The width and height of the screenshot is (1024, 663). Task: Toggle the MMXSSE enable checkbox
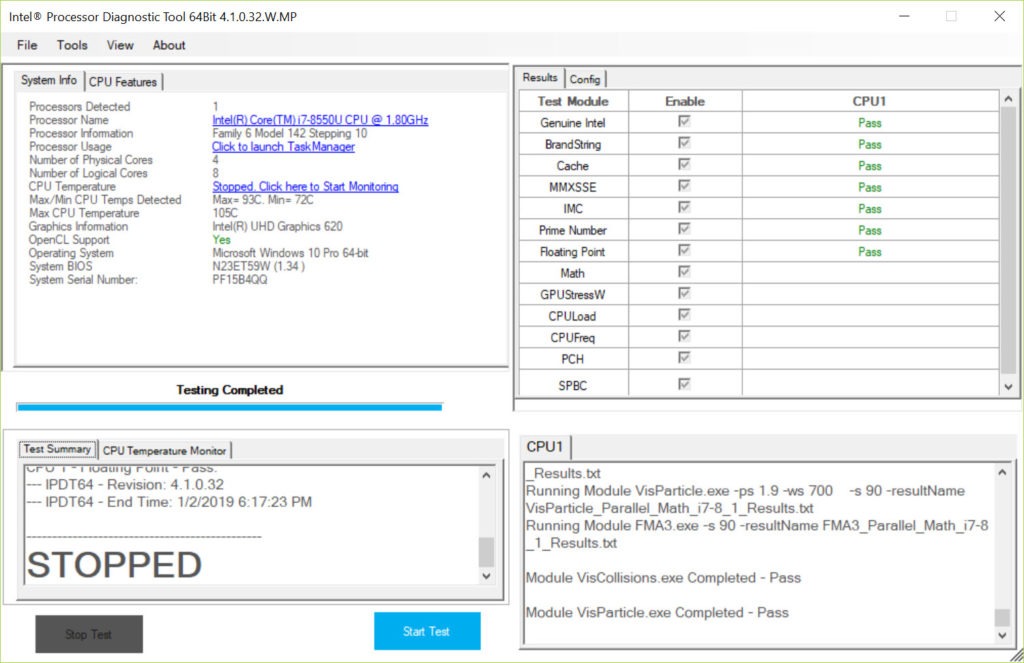684,186
